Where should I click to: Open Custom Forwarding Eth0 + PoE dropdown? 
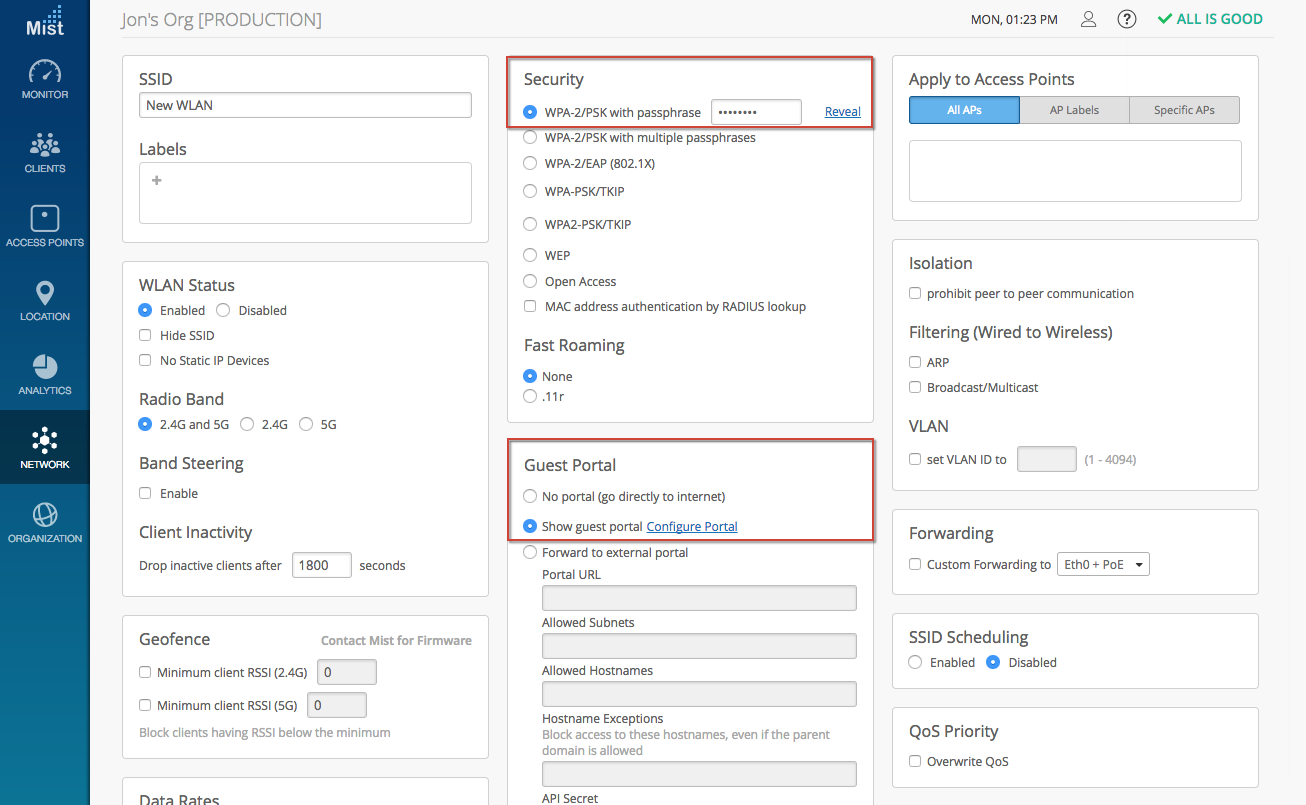click(x=1103, y=565)
